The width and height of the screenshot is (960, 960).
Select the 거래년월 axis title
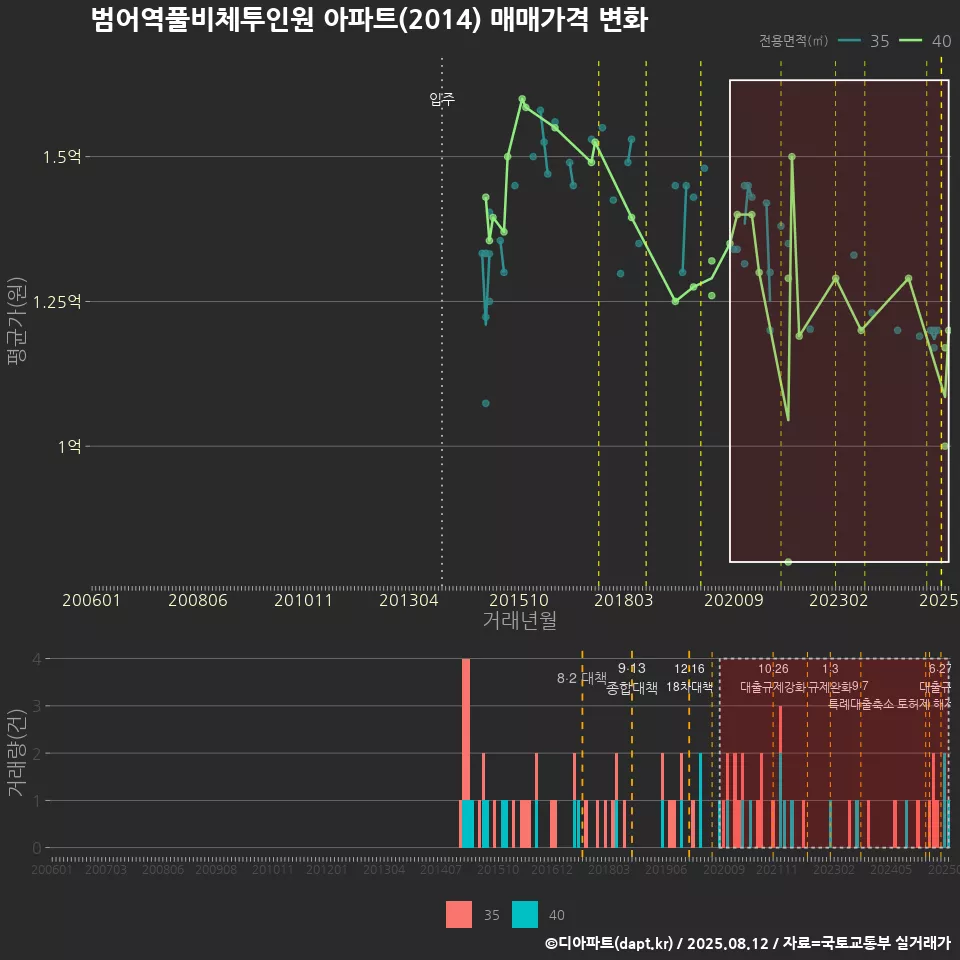click(519, 620)
